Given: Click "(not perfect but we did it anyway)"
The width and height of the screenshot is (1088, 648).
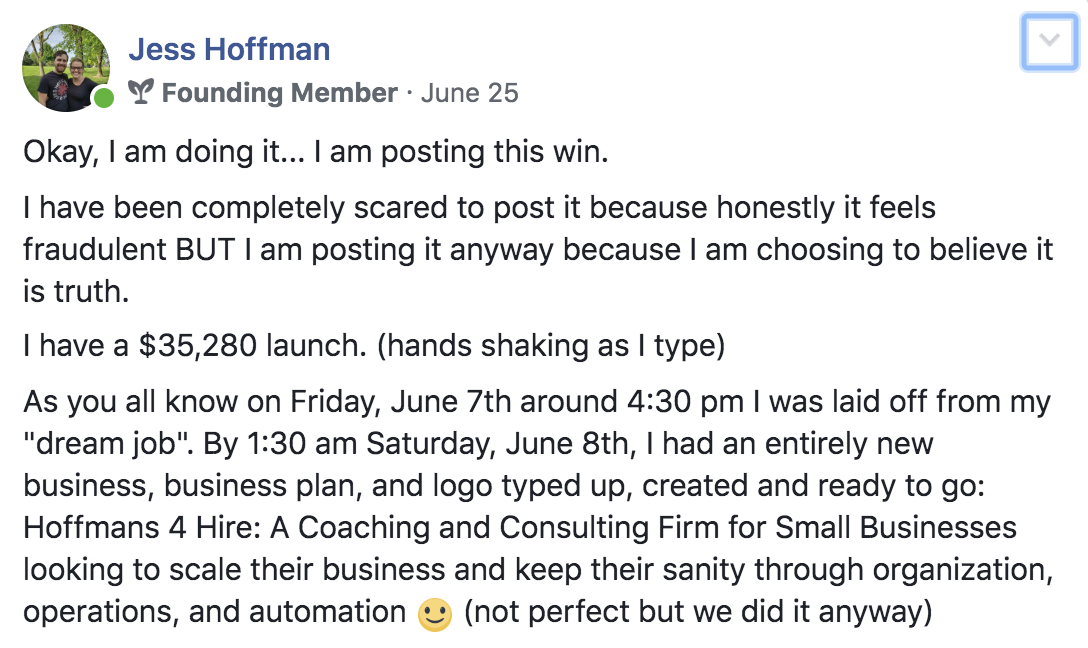Looking at the screenshot, I should (697, 611).
